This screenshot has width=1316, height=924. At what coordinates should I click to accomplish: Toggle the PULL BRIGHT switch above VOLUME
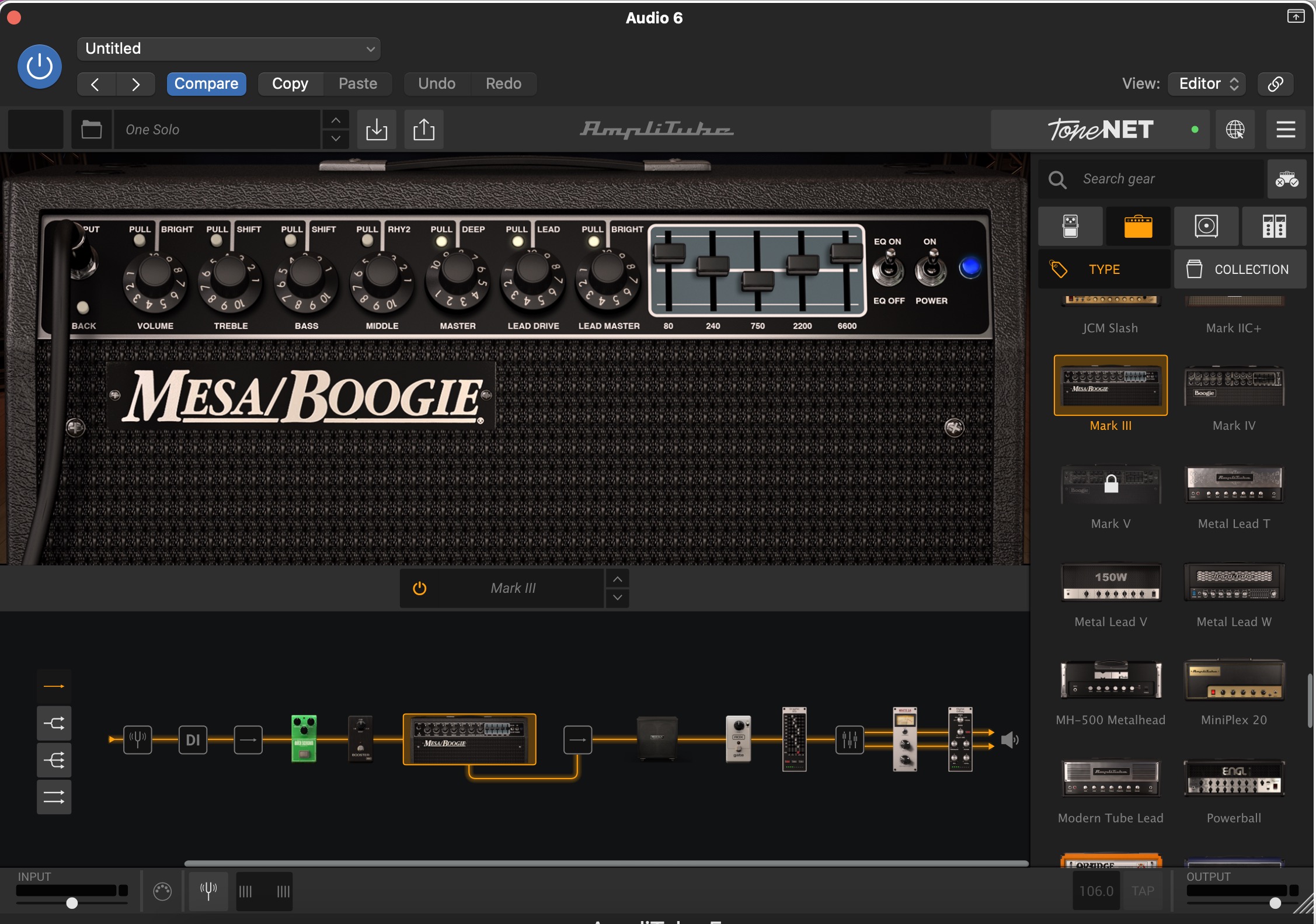tap(139, 240)
